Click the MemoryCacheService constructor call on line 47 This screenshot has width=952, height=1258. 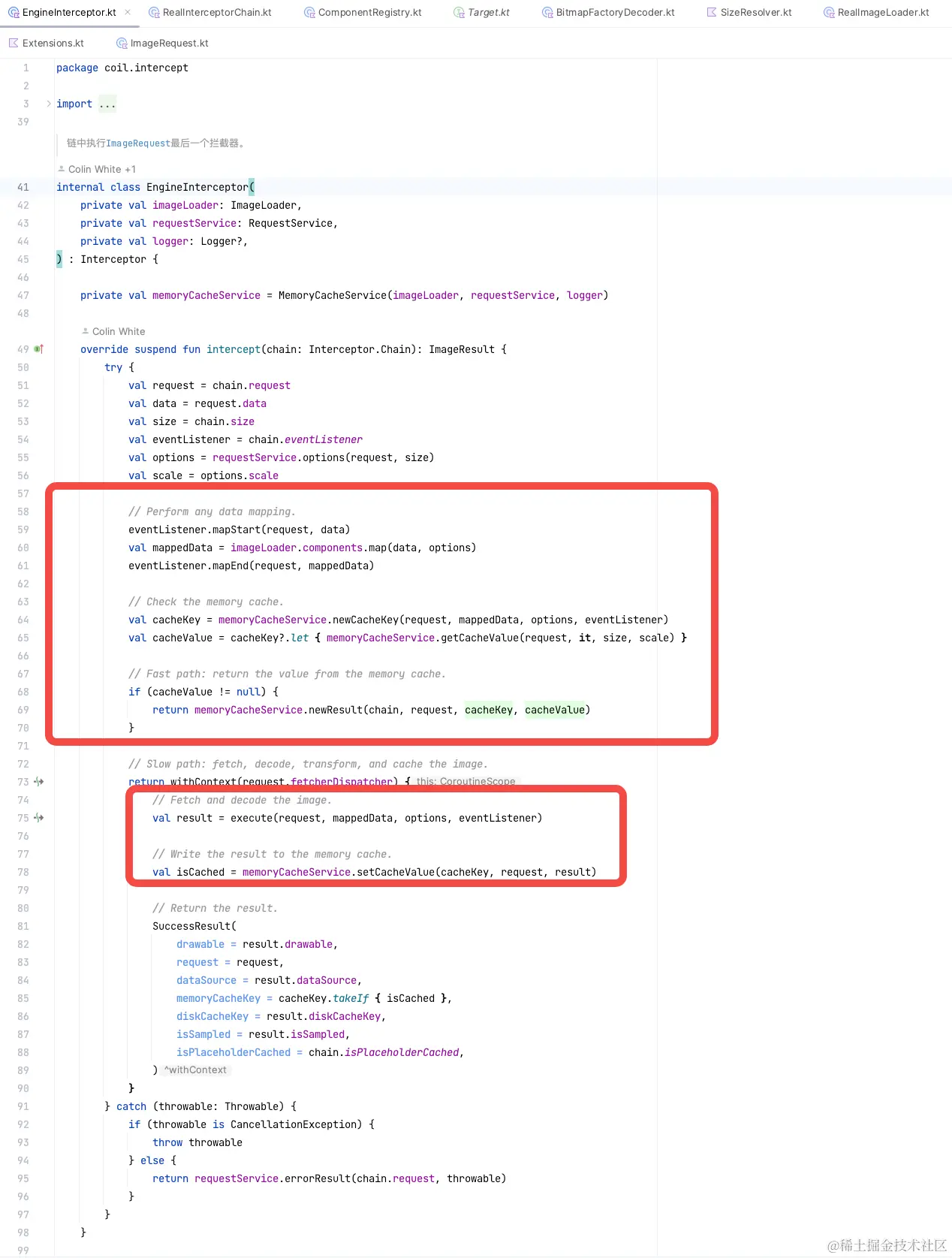tap(333, 295)
